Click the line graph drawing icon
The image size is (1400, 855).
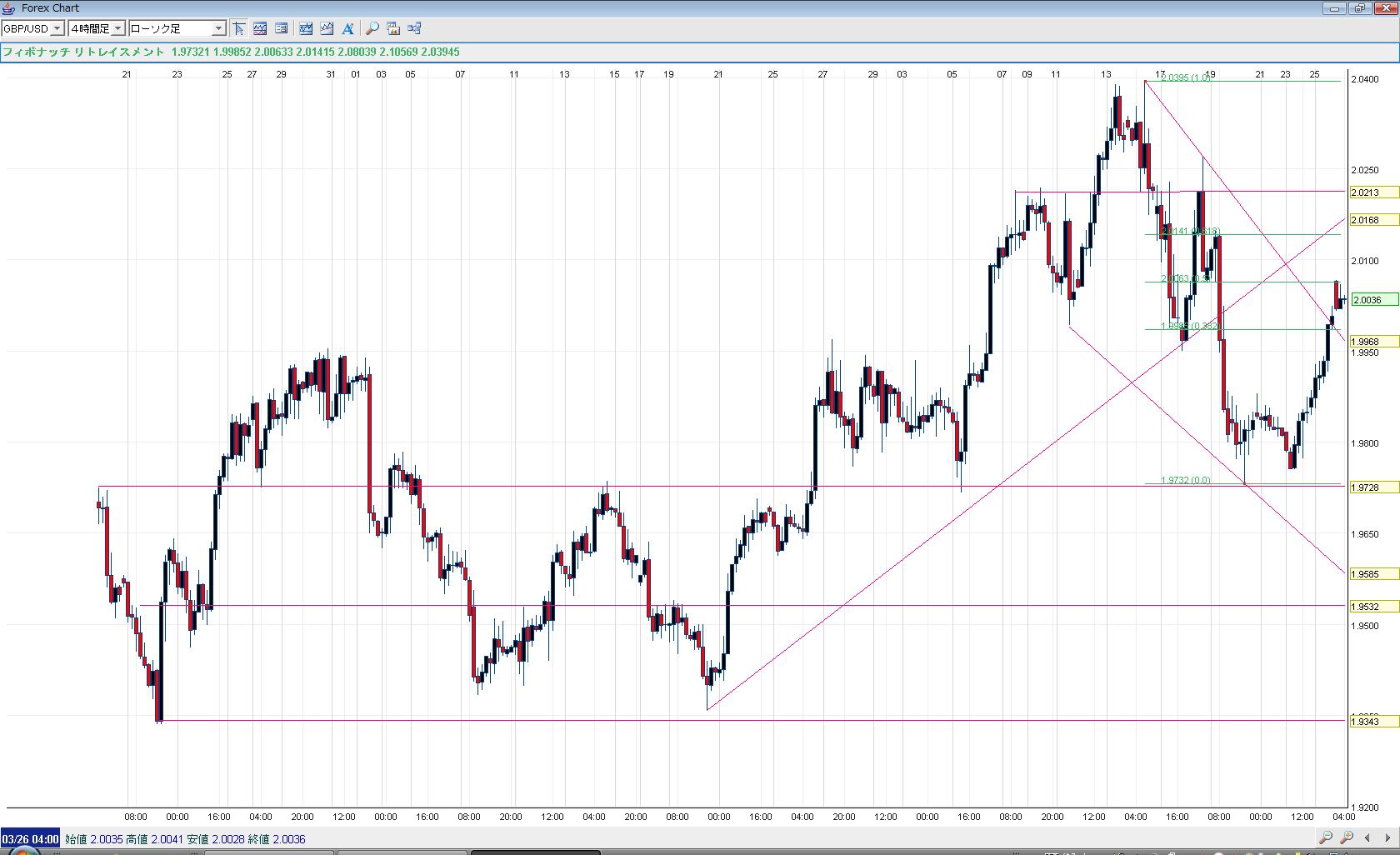point(327,28)
